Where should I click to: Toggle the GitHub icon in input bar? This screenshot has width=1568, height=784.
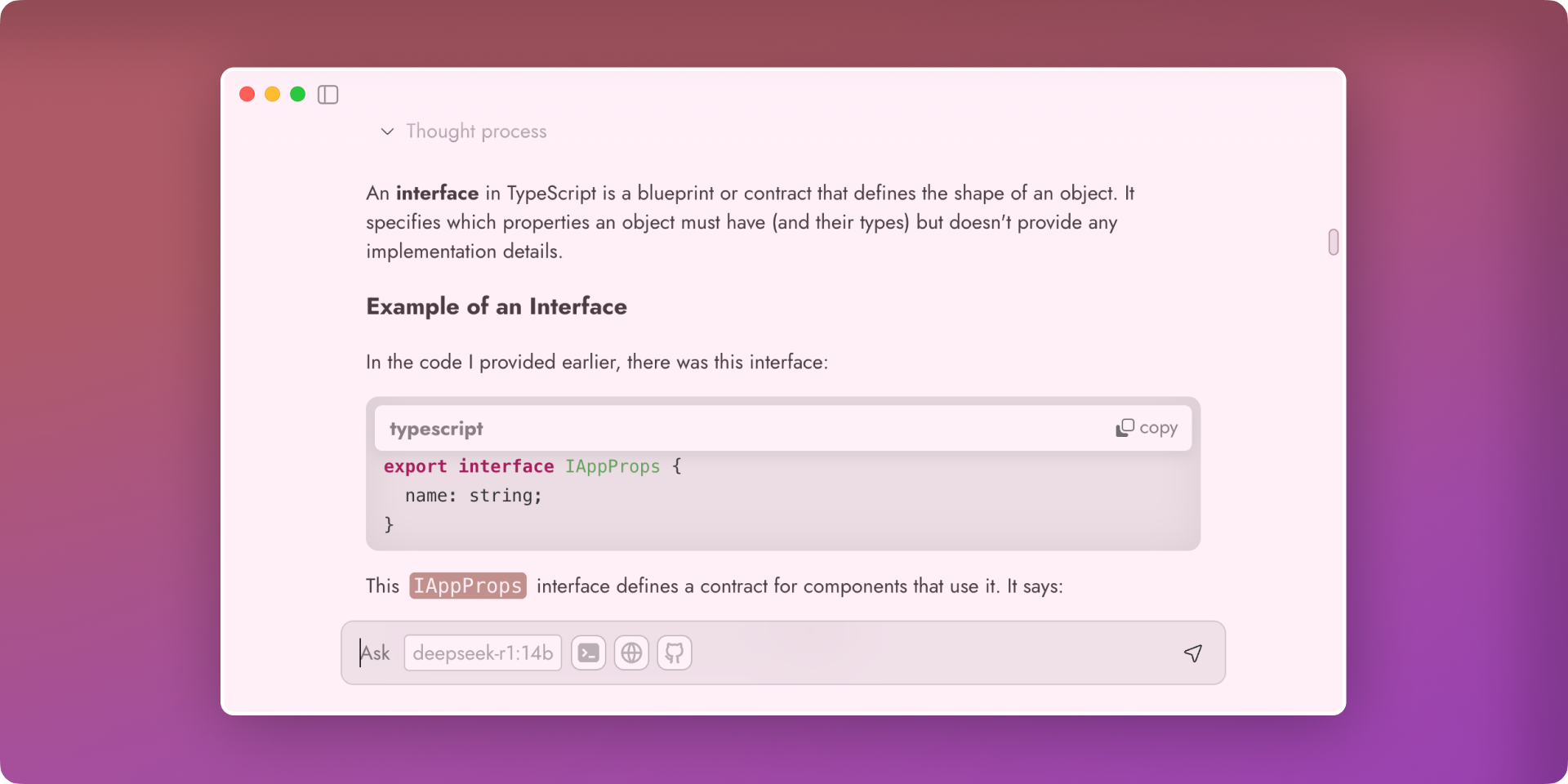pyautogui.click(x=675, y=653)
